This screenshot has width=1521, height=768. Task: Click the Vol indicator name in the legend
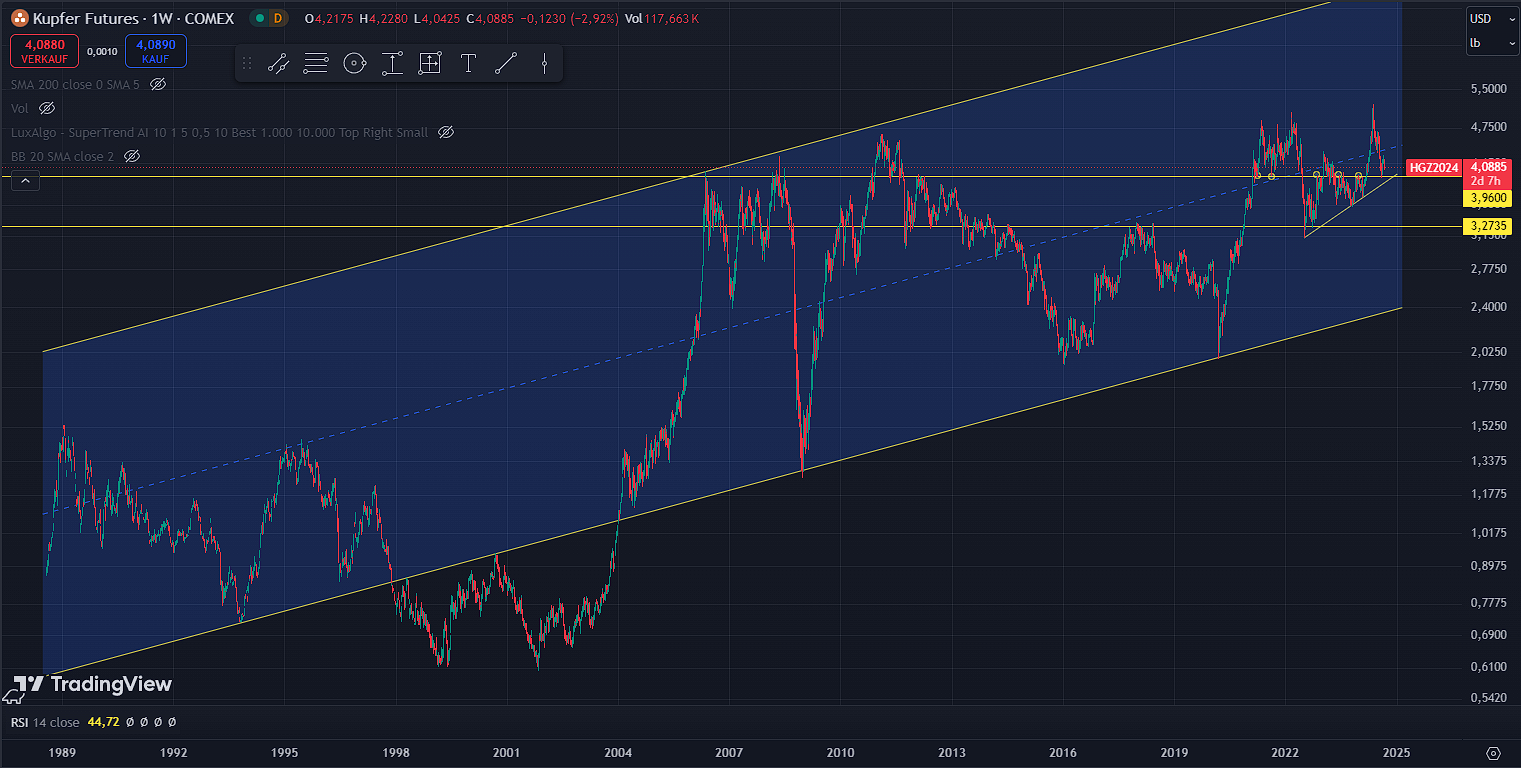(x=19, y=108)
